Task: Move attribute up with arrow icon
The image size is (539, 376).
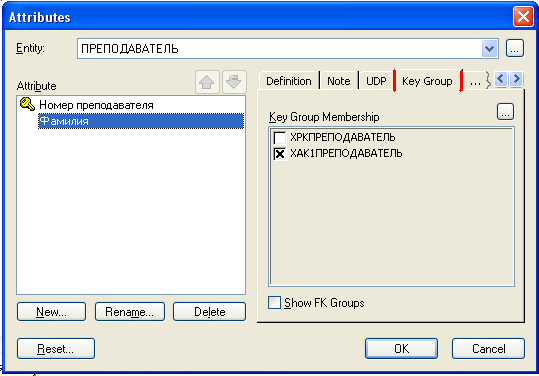Action: (207, 82)
